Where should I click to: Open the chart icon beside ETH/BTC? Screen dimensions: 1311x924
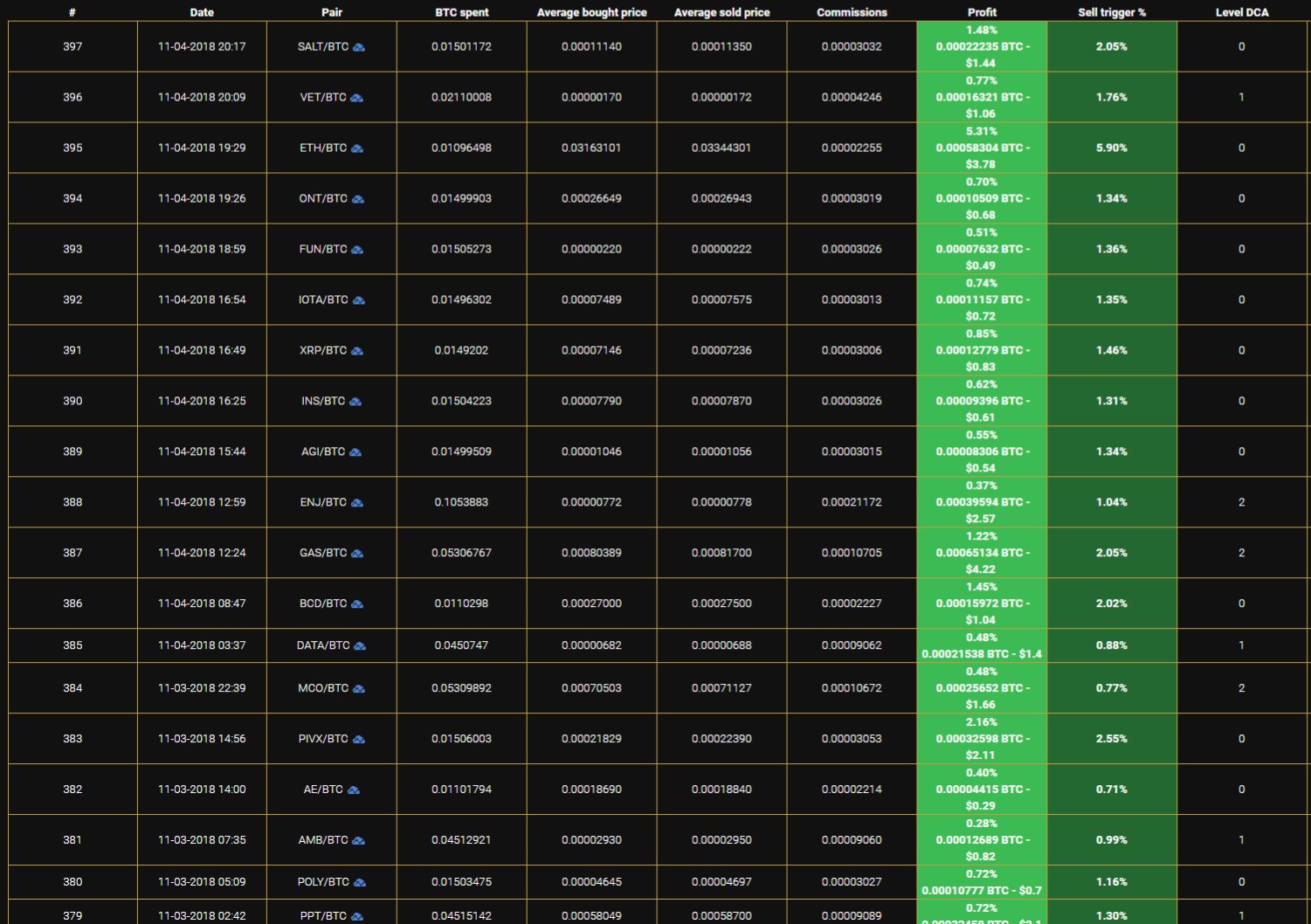coord(357,148)
